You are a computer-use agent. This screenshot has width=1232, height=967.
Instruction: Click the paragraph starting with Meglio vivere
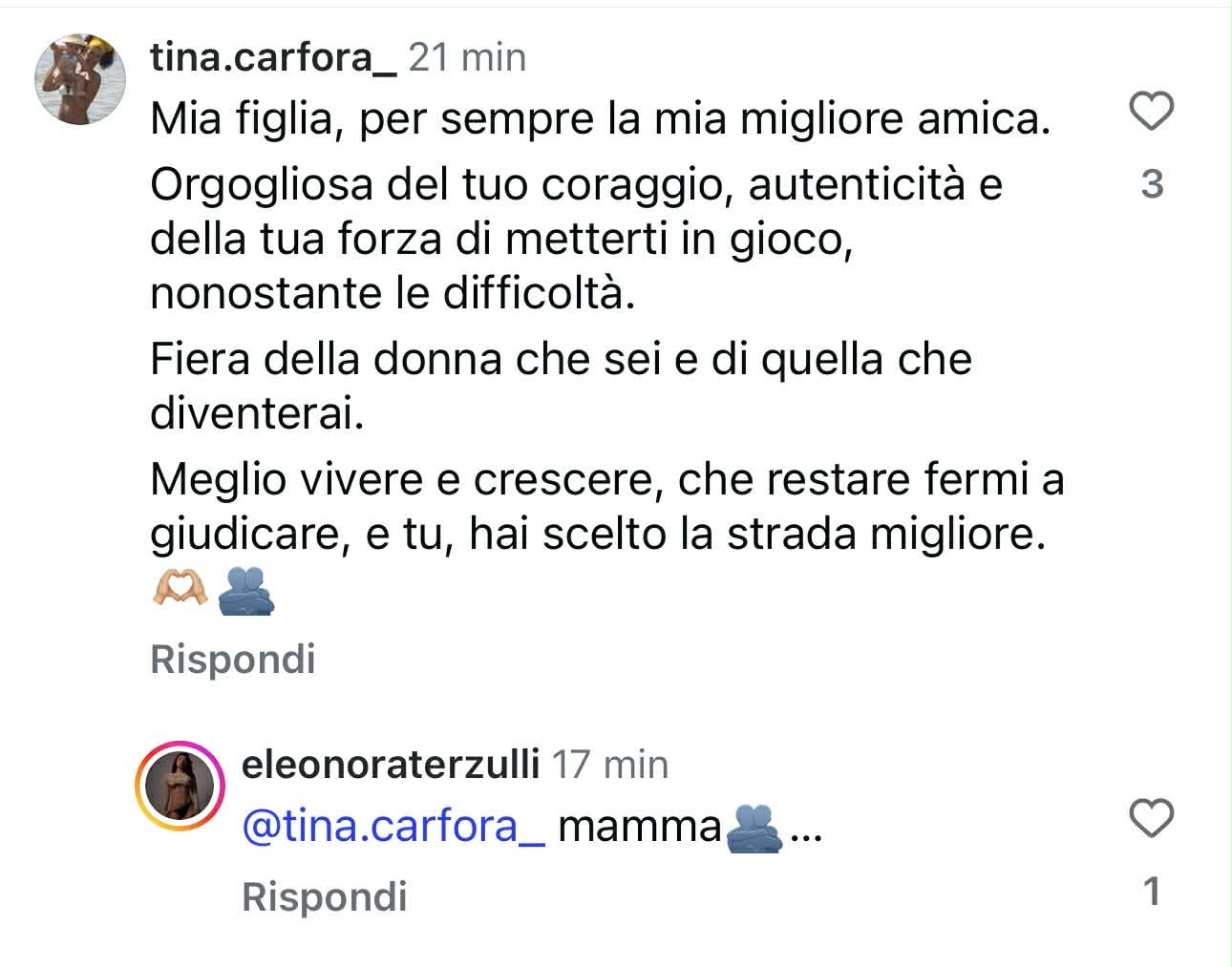(x=606, y=507)
